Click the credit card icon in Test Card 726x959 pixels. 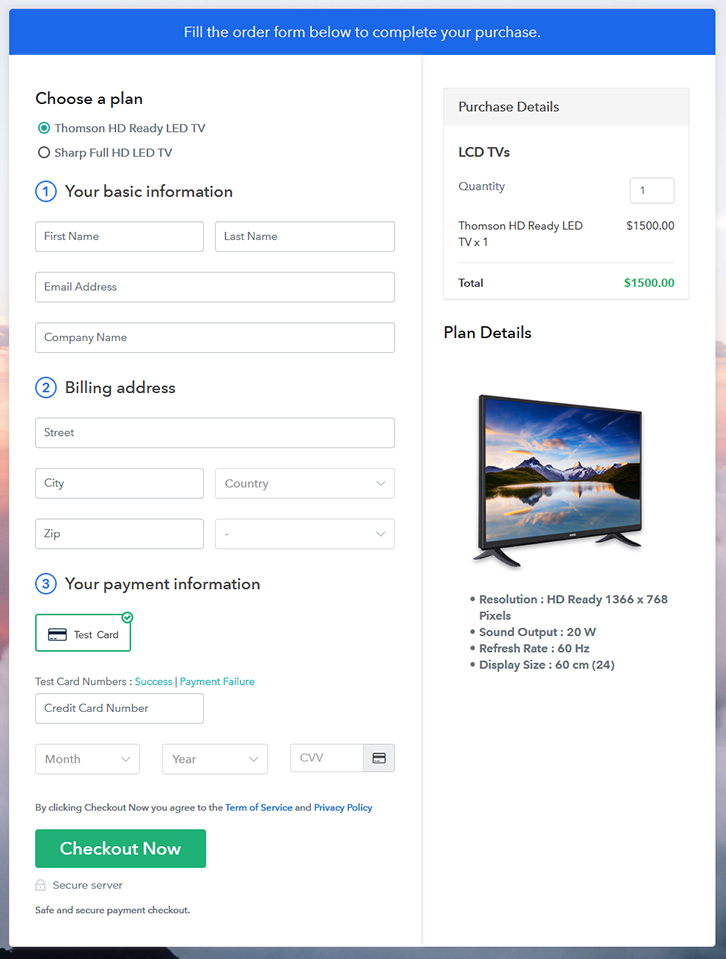57,634
